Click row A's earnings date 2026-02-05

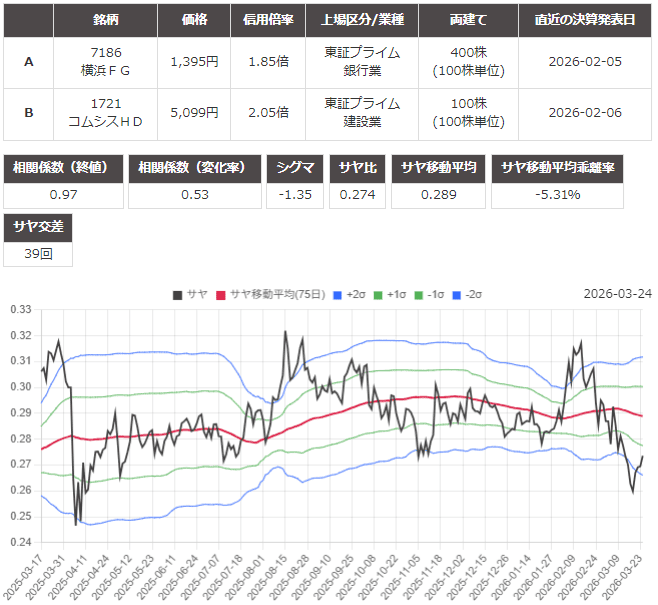(585, 62)
